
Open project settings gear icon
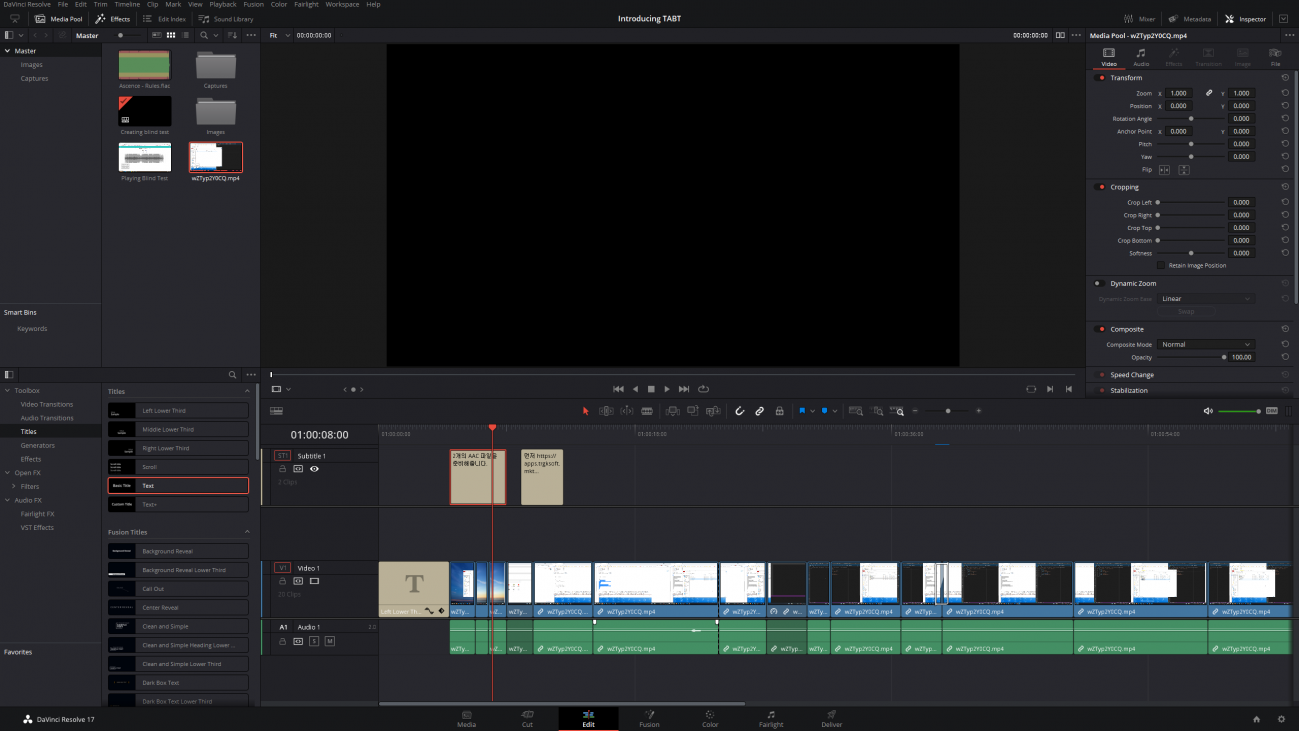1281,719
